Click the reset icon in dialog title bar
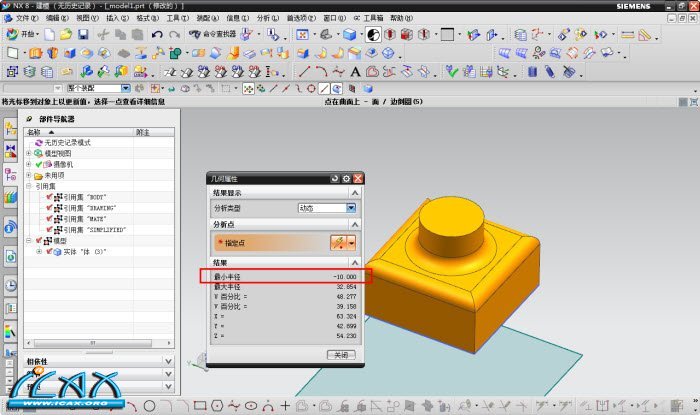Image resolution: width=700 pixels, height=415 pixels. (x=334, y=178)
